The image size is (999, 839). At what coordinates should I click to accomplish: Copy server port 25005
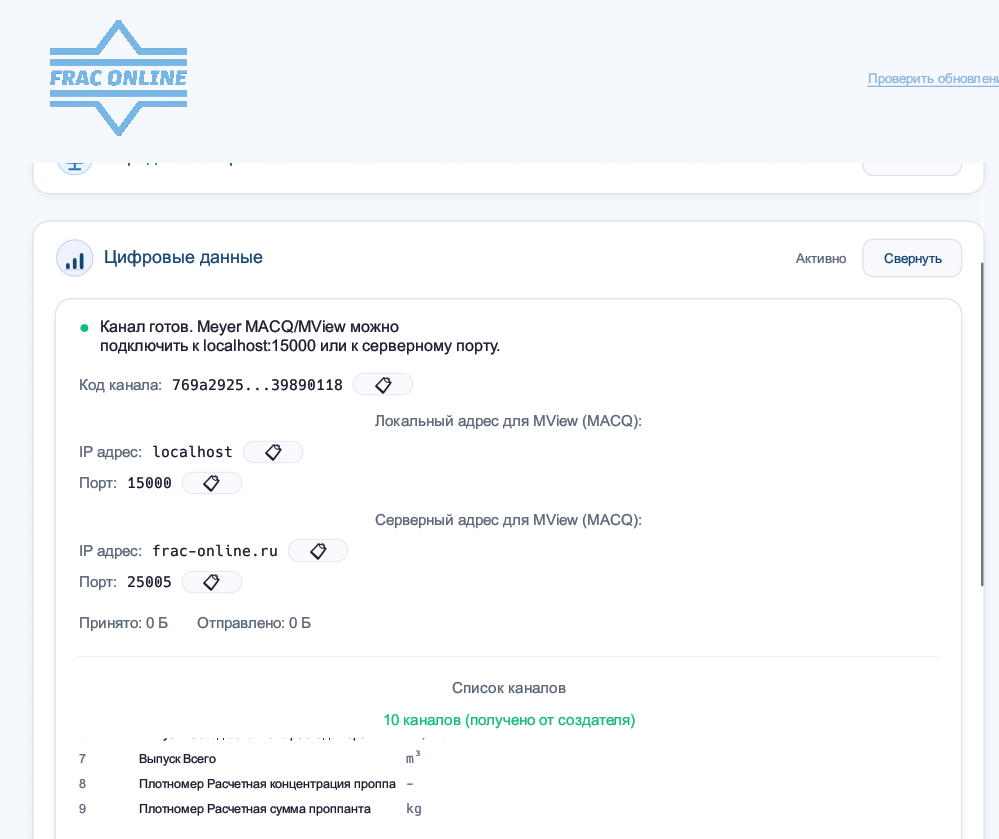click(x=211, y=582)
